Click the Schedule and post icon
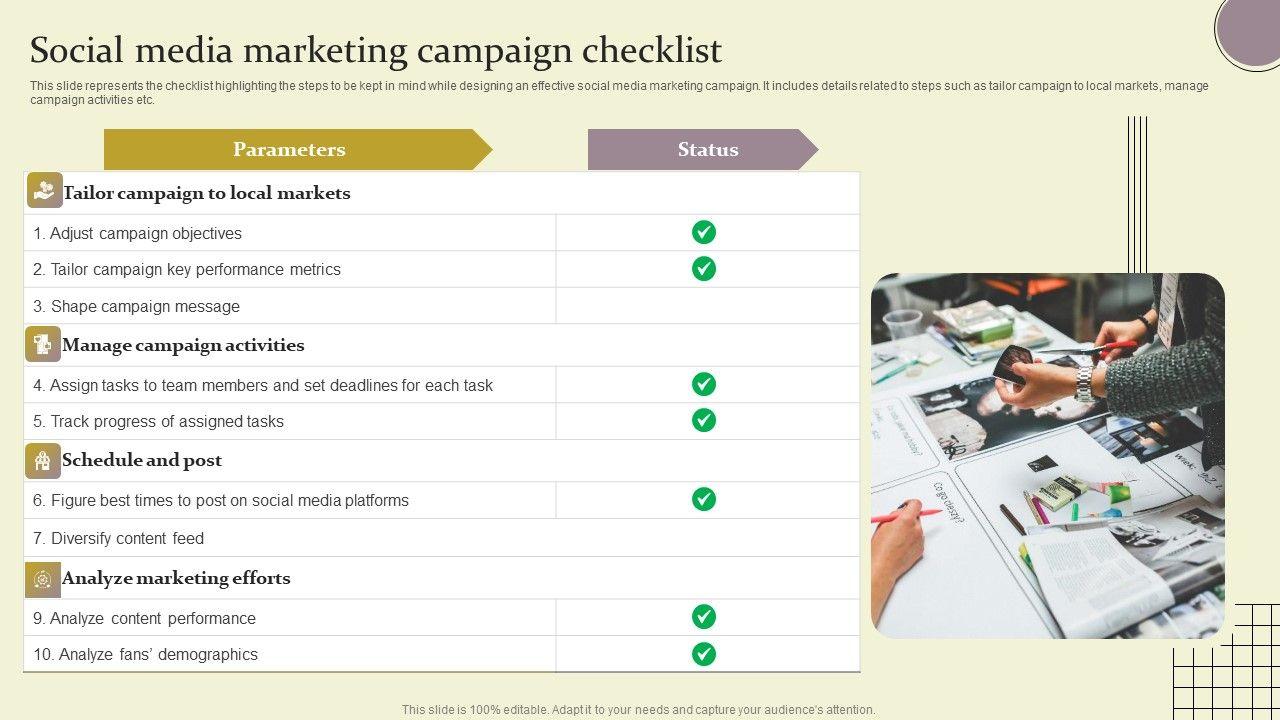The image size is (1280, 720). 43,460
